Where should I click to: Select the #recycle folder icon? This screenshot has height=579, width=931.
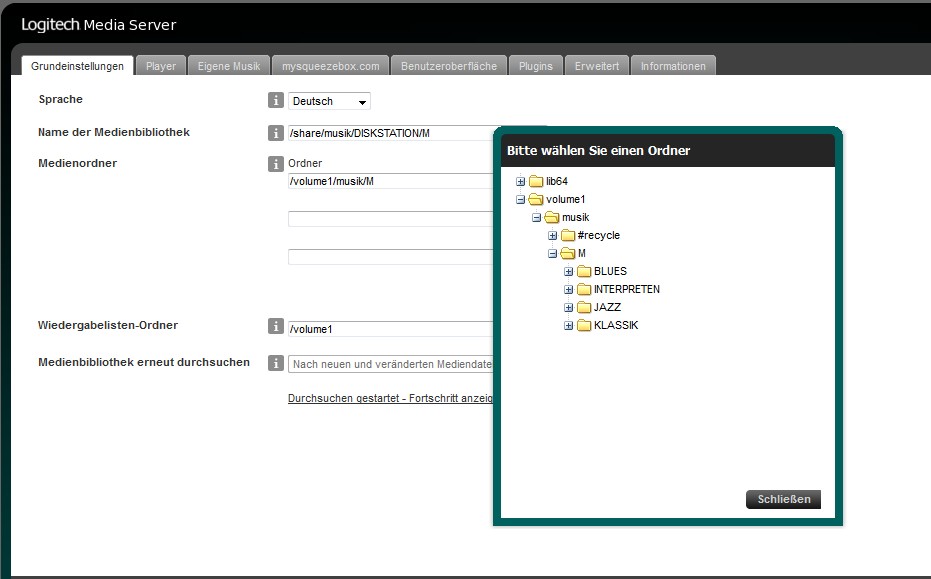click(568, 235)
